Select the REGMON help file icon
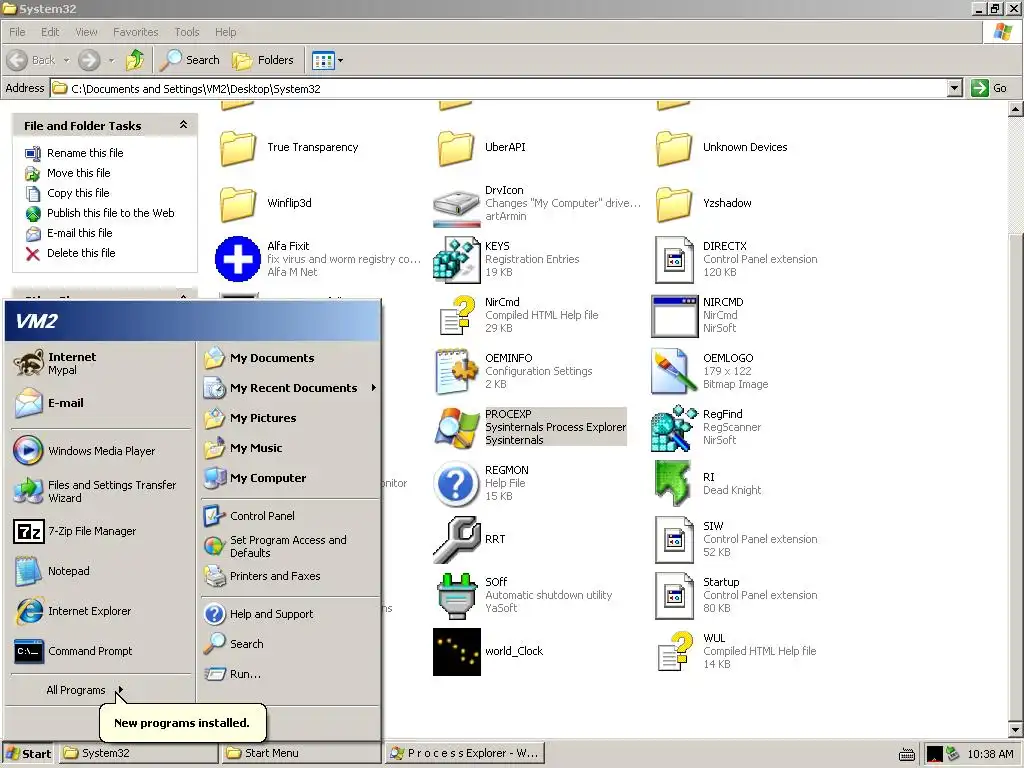This screenshot has height=768, width=1024. point(456,483)
